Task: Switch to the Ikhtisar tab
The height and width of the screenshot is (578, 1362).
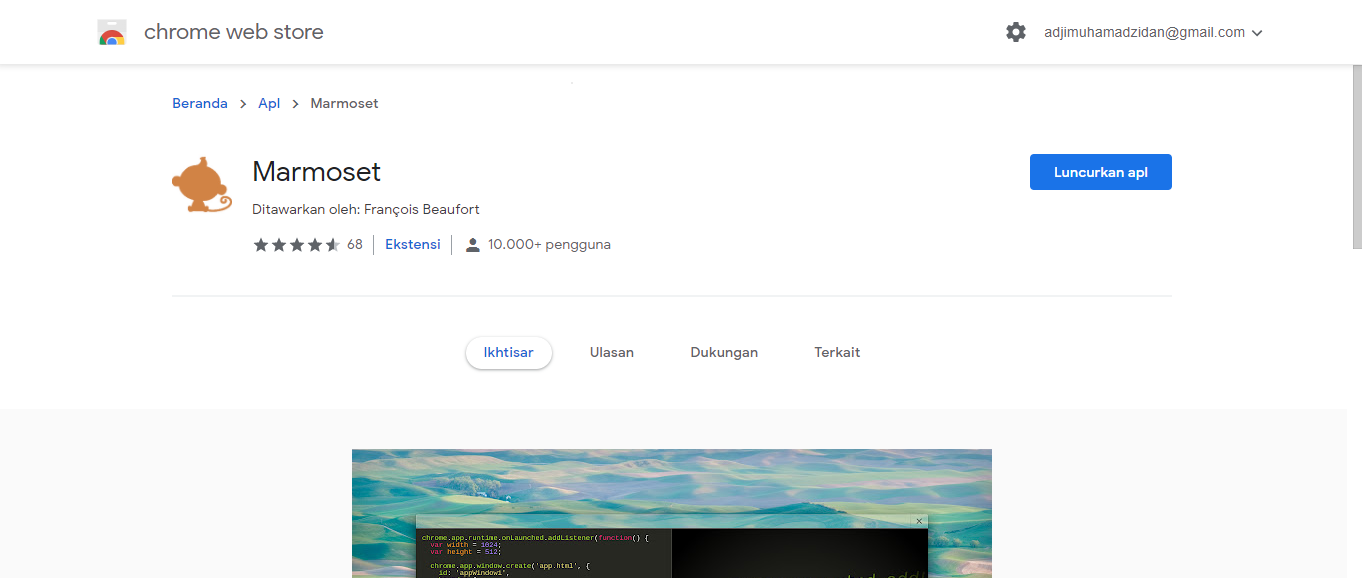Action: coord(509,352)
